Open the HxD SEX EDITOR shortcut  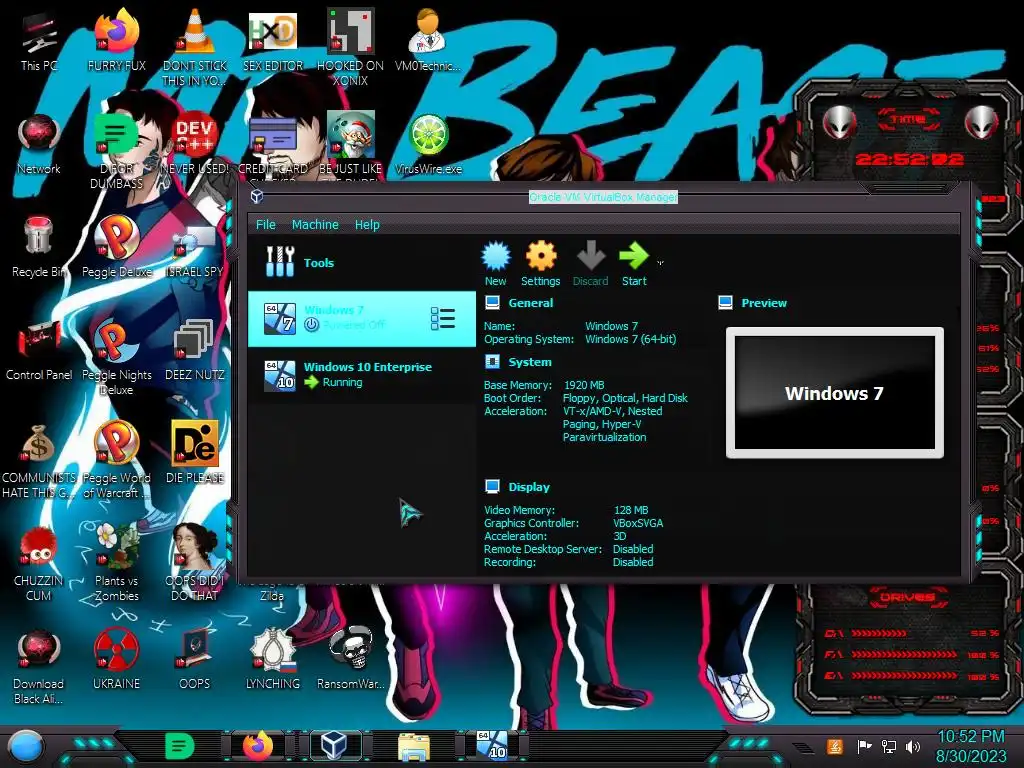272,40
